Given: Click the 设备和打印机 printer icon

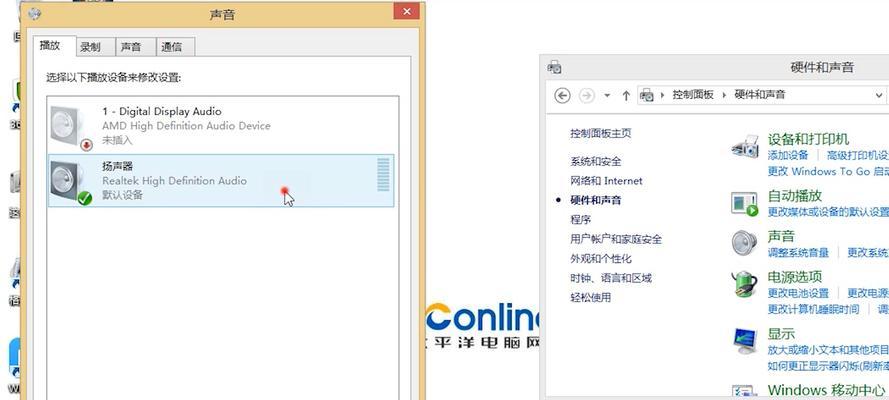Looking at the screenshot, I should pyautogui.click(x=744, y=147).
